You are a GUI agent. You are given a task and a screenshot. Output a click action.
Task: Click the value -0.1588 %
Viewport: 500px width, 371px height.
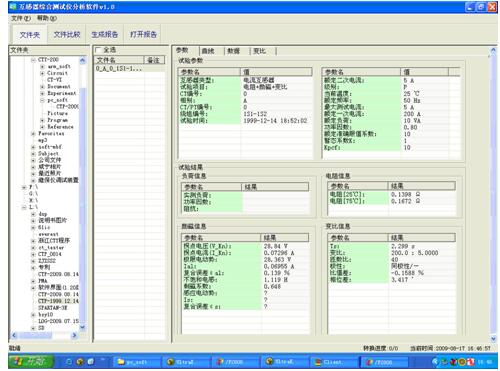pyautogui.click(x=407, y=273)
